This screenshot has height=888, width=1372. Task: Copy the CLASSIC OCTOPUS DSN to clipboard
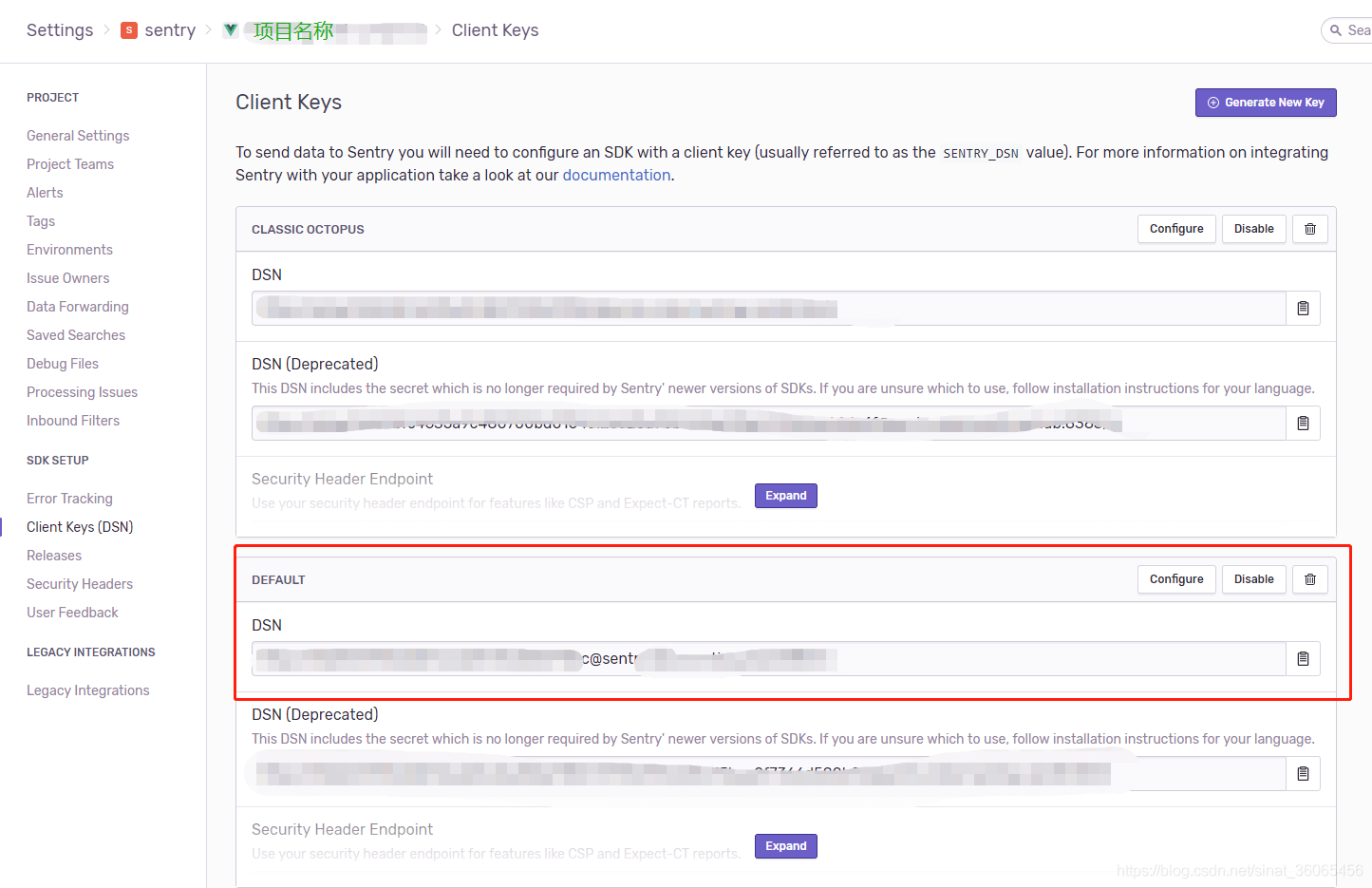(1303, 309)
